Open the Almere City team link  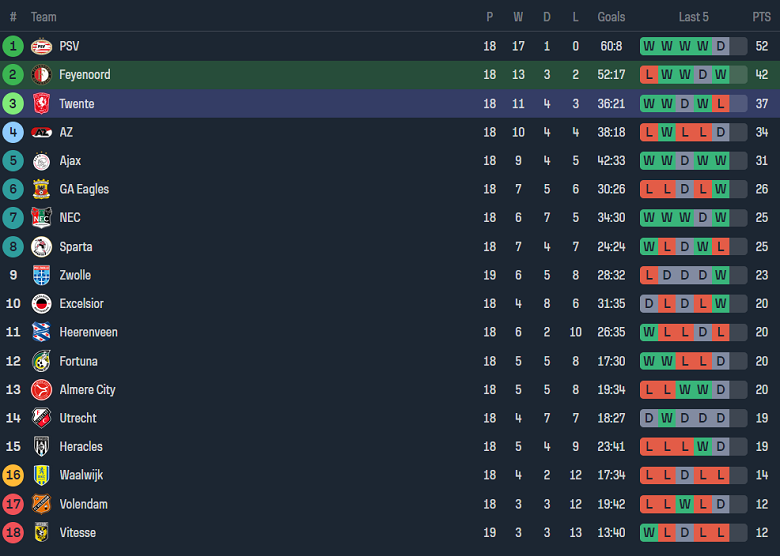coord(87,390)
